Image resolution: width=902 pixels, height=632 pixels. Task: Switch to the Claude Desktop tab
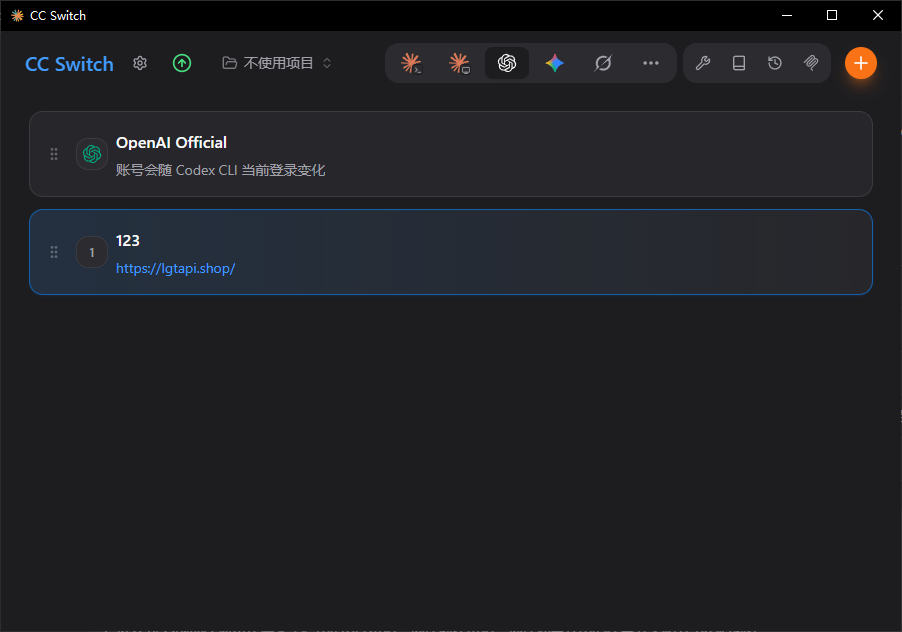(459, 63)
